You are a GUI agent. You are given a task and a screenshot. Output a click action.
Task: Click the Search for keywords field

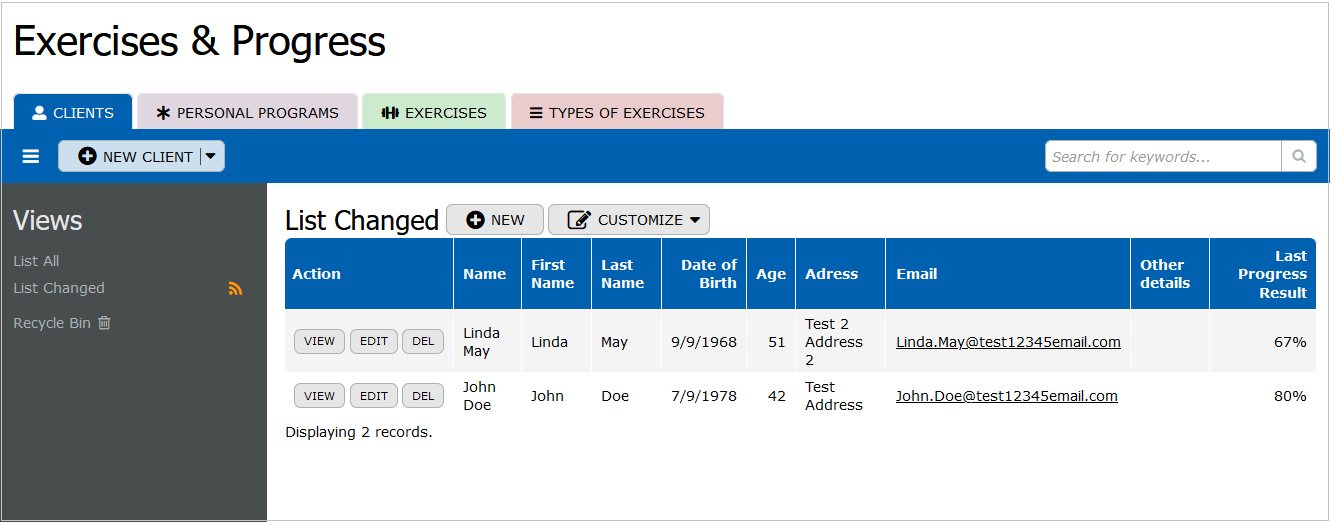(x=1163, y=157)
